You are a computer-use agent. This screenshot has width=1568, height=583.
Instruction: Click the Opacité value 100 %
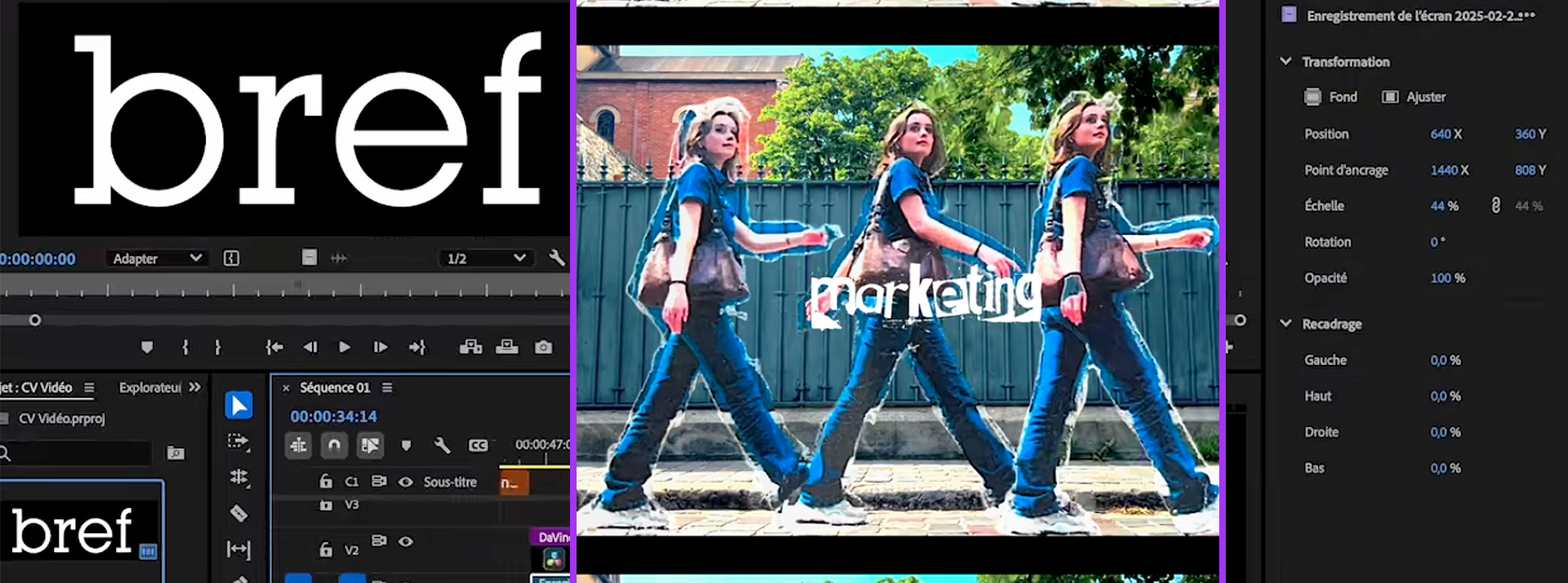(x=1448, y=278)
